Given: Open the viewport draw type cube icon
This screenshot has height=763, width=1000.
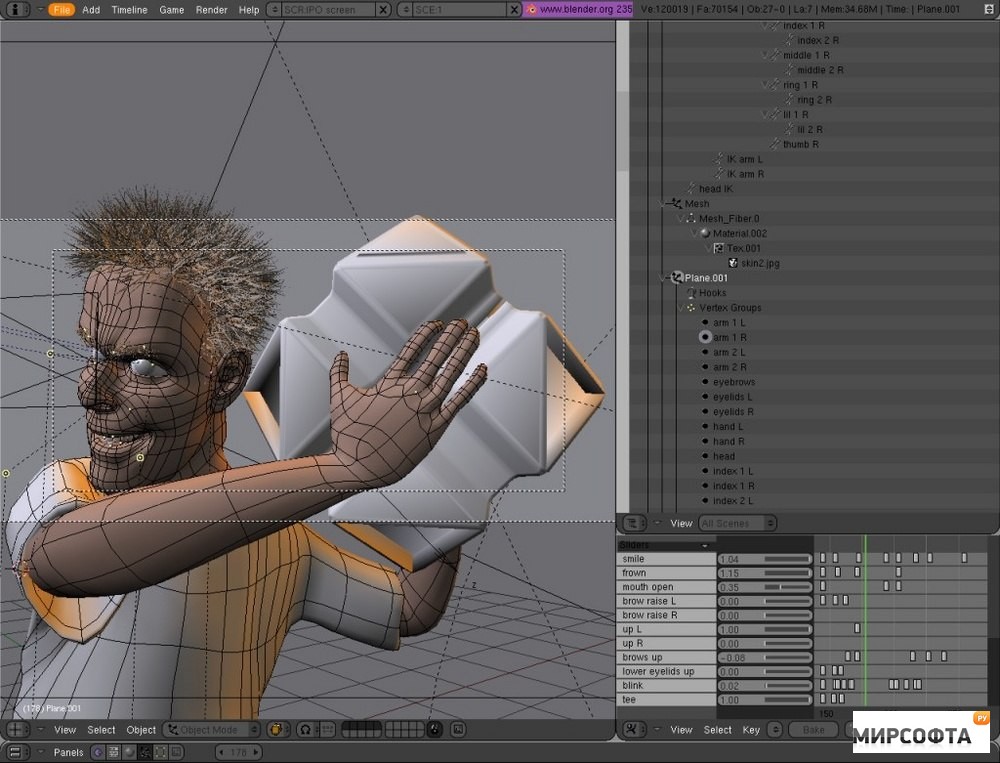Looking at the screenshot, I should pyautogui.click(x=278, y=729).
